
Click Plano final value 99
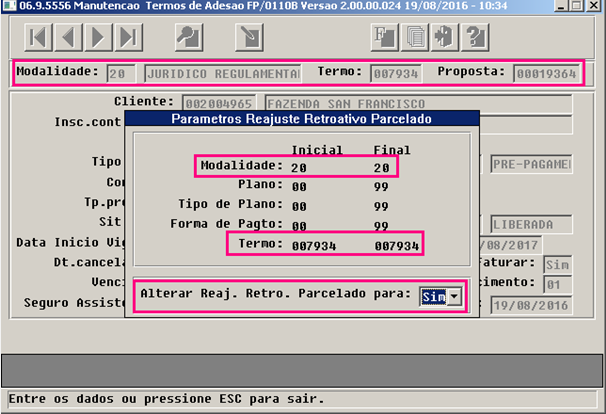click(x=381, y=187)
